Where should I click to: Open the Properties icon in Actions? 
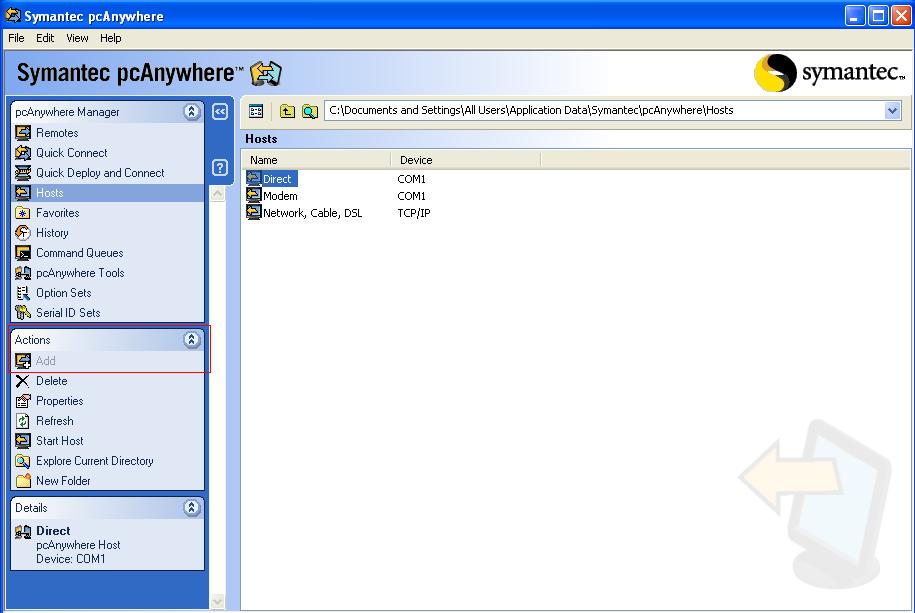(x=23, y=401)
